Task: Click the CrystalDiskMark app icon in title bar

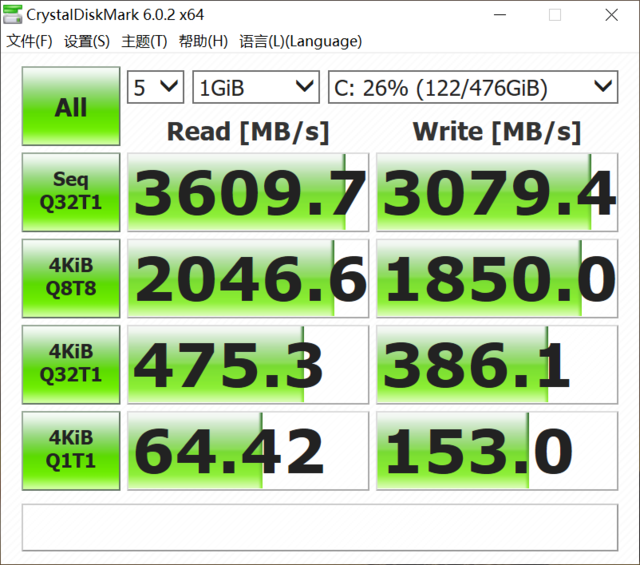Action: (12, 15)
